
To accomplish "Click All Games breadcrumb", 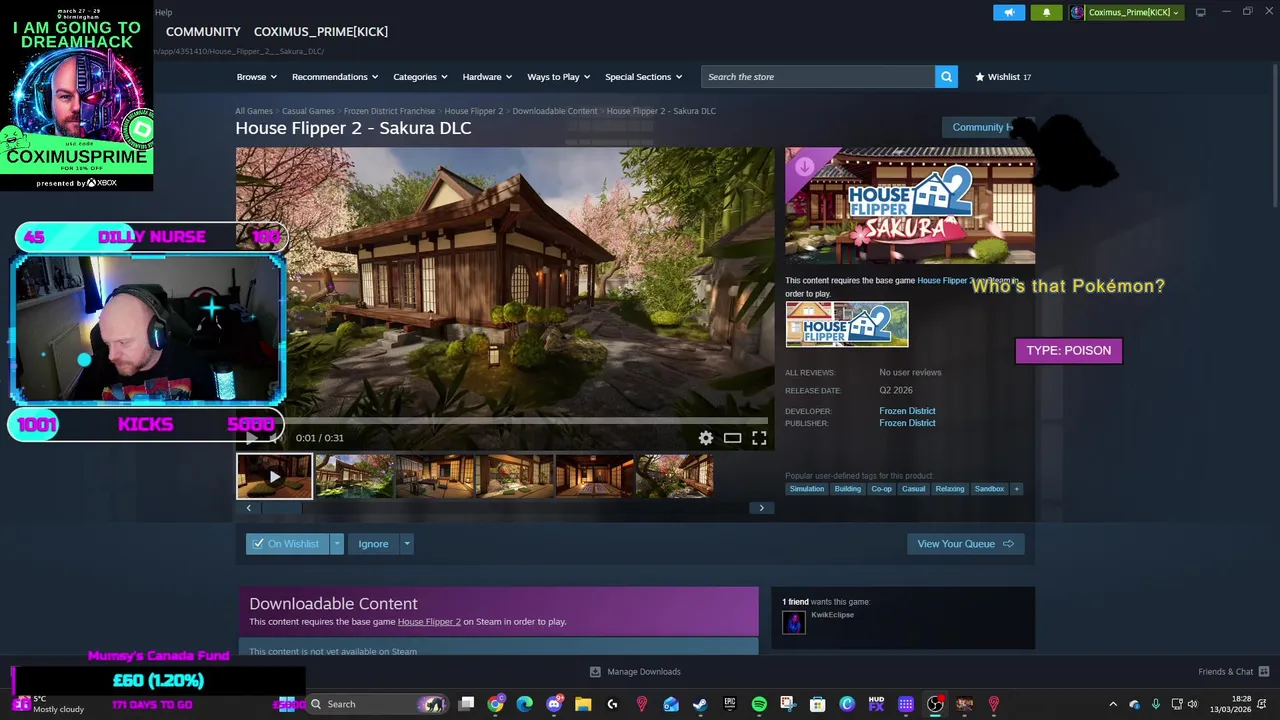I will (254, 111).
